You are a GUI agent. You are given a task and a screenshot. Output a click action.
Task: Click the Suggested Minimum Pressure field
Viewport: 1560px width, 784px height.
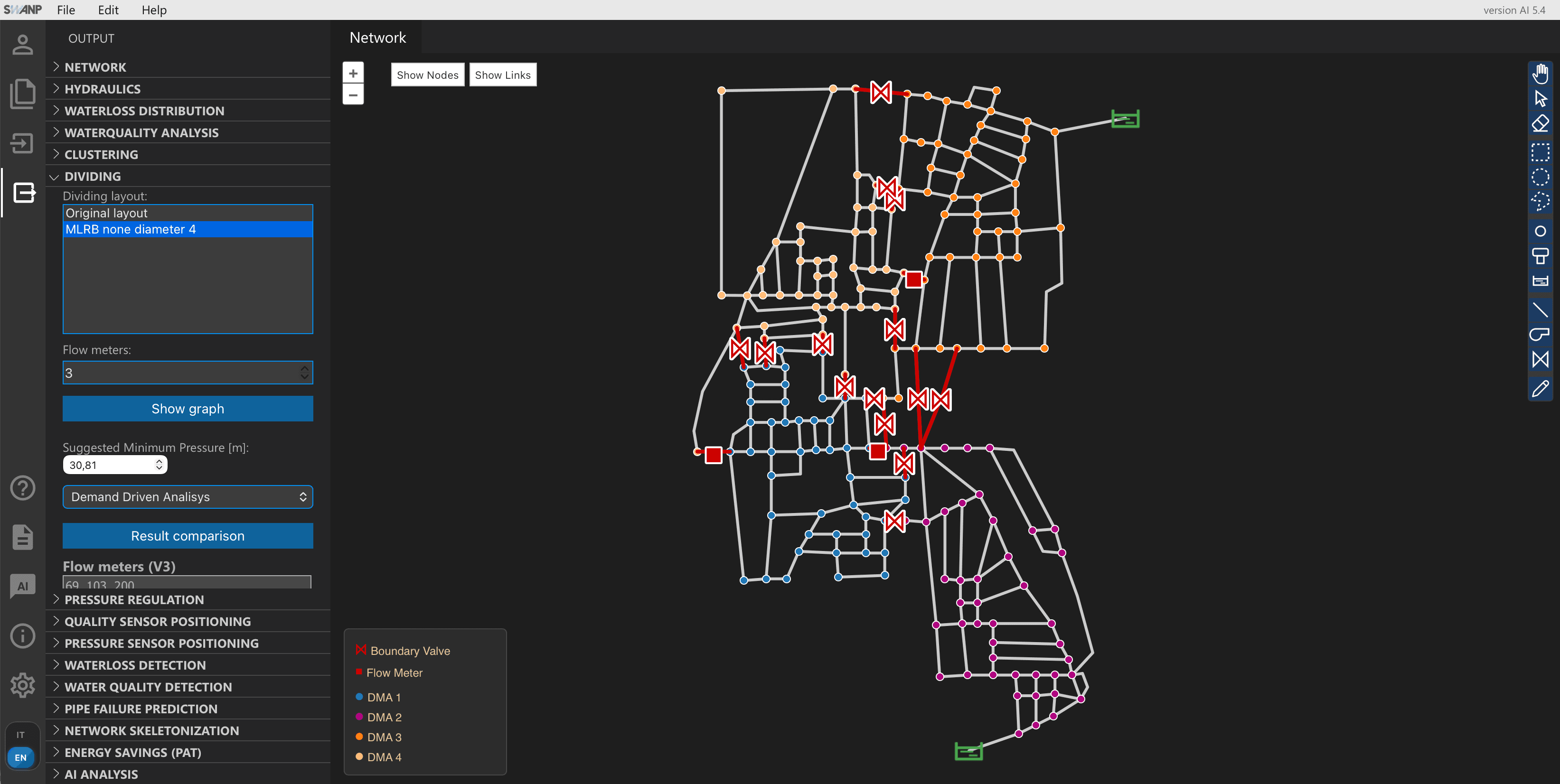pos(115,465)
